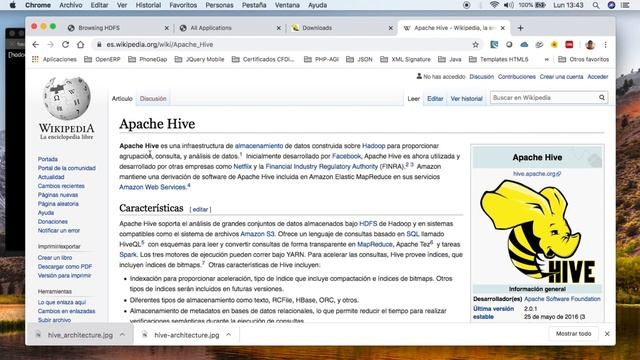
Task: Open the Chrome three-dot menu
Action: point(606,44)
